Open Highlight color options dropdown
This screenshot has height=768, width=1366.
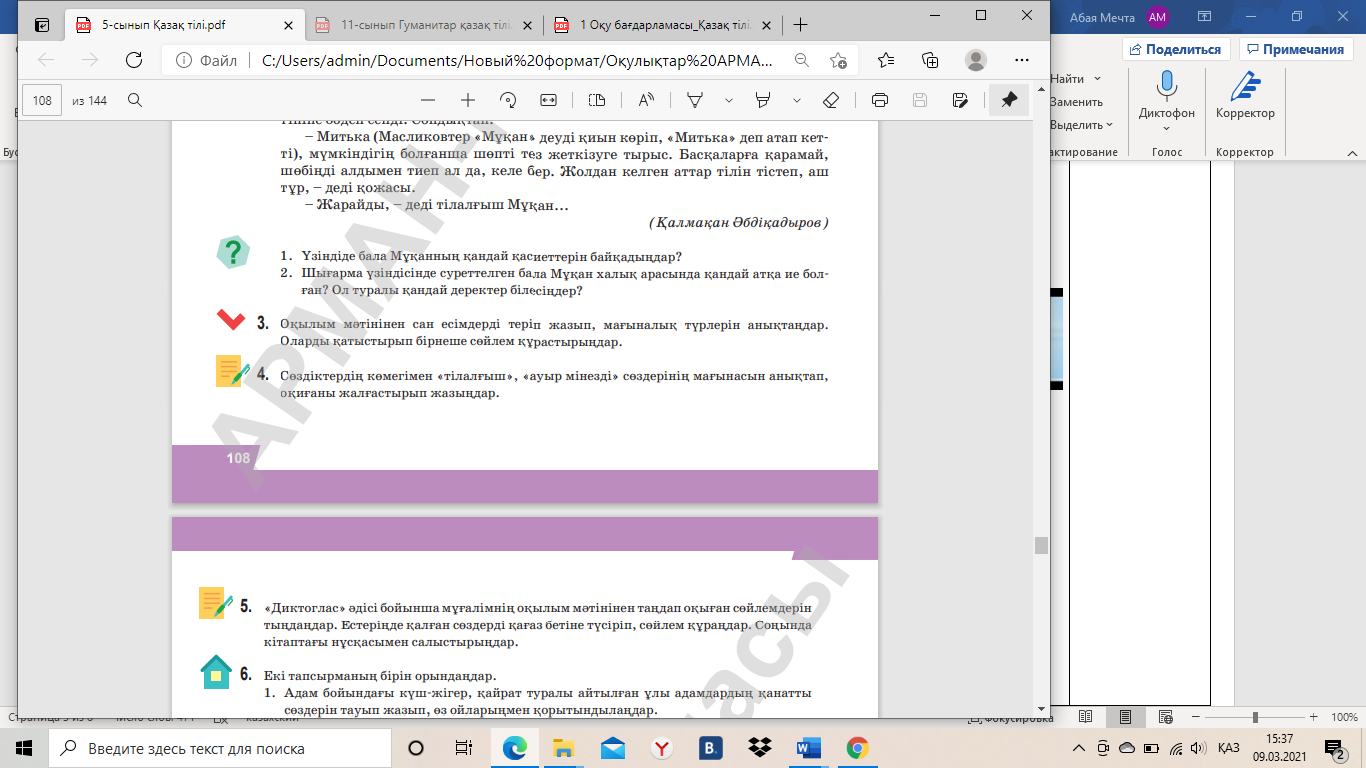point(797,100)
